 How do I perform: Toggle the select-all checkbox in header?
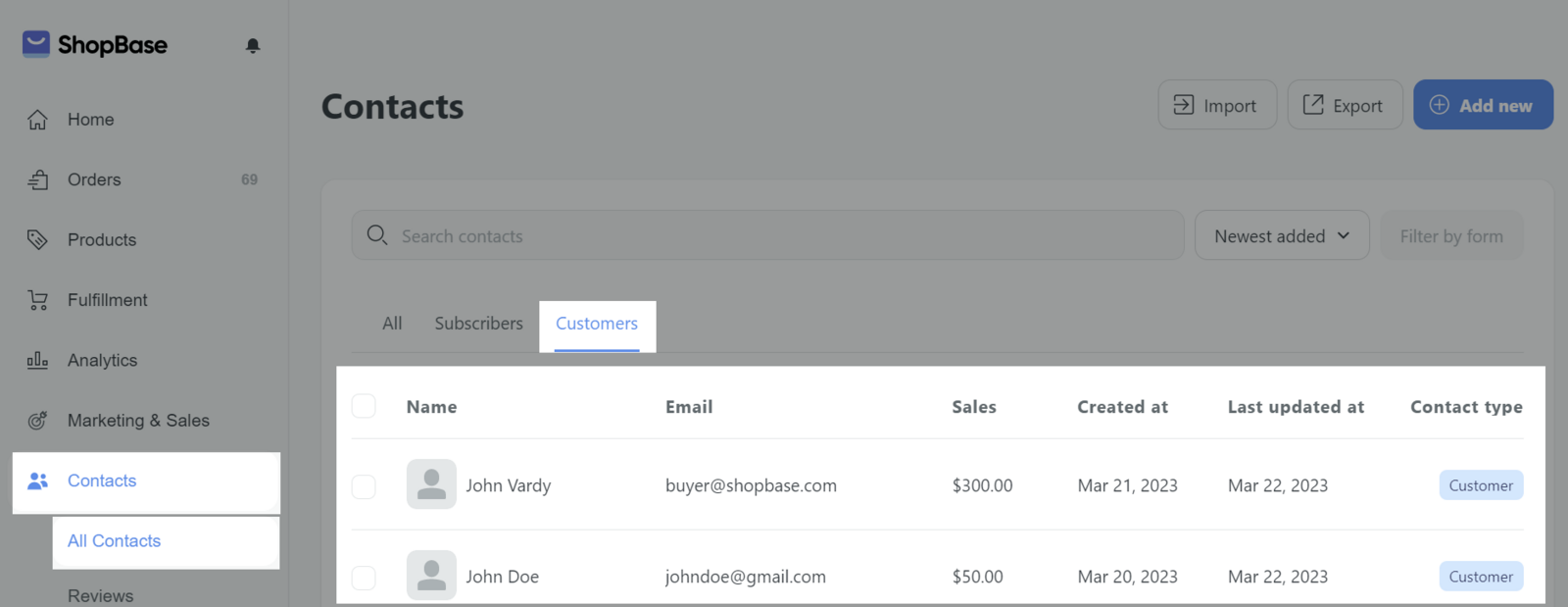[364, 406]
